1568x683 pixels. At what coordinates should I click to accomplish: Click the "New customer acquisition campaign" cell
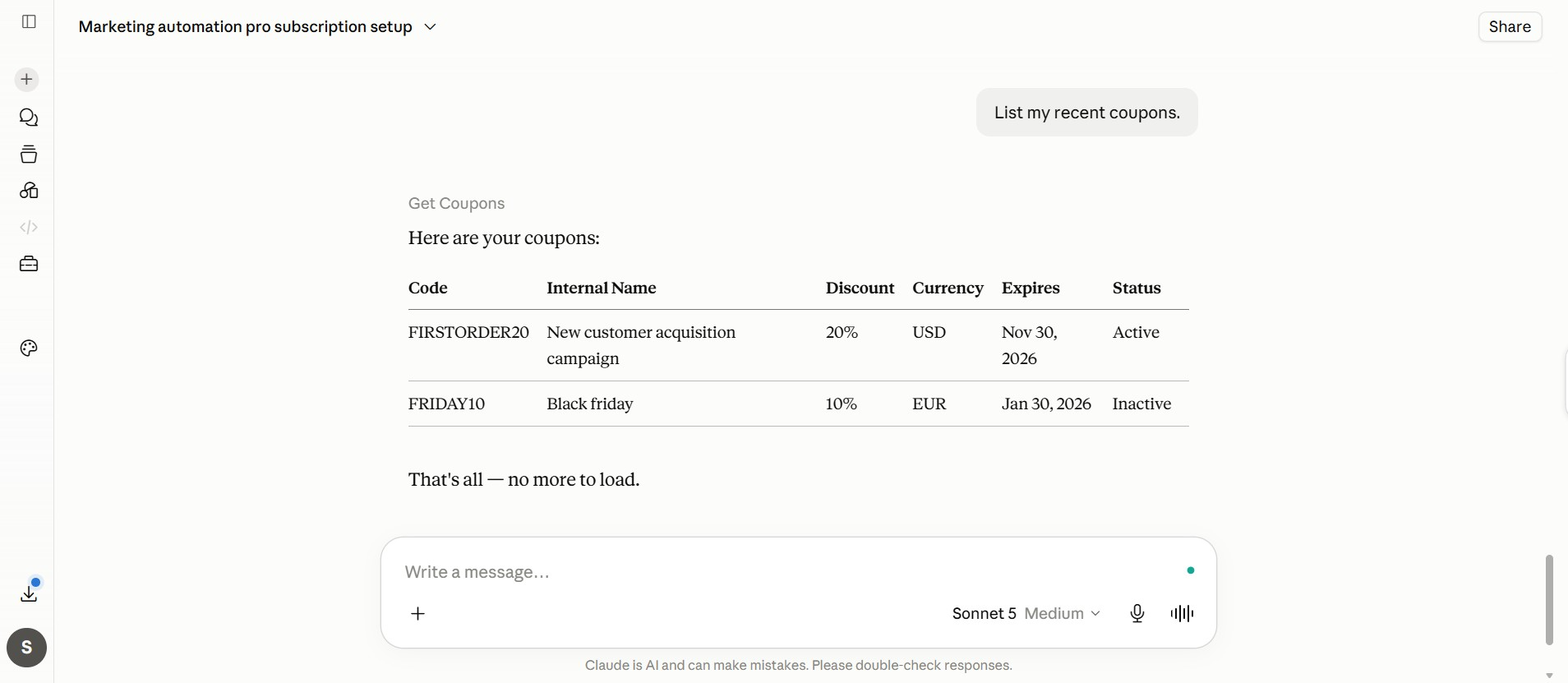641,345
